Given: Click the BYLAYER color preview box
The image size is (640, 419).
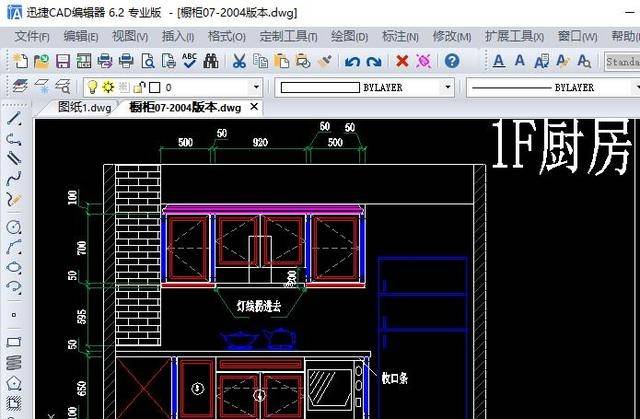Looking at the screenshot, I should point(320,87).
